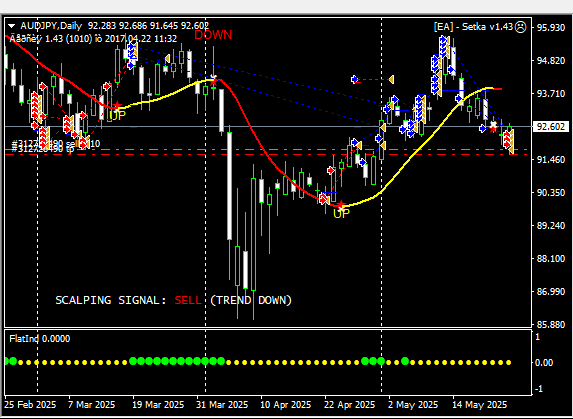Click the (TREND DOWN) text
The image size is (573, 419).
tap(251, 300)
